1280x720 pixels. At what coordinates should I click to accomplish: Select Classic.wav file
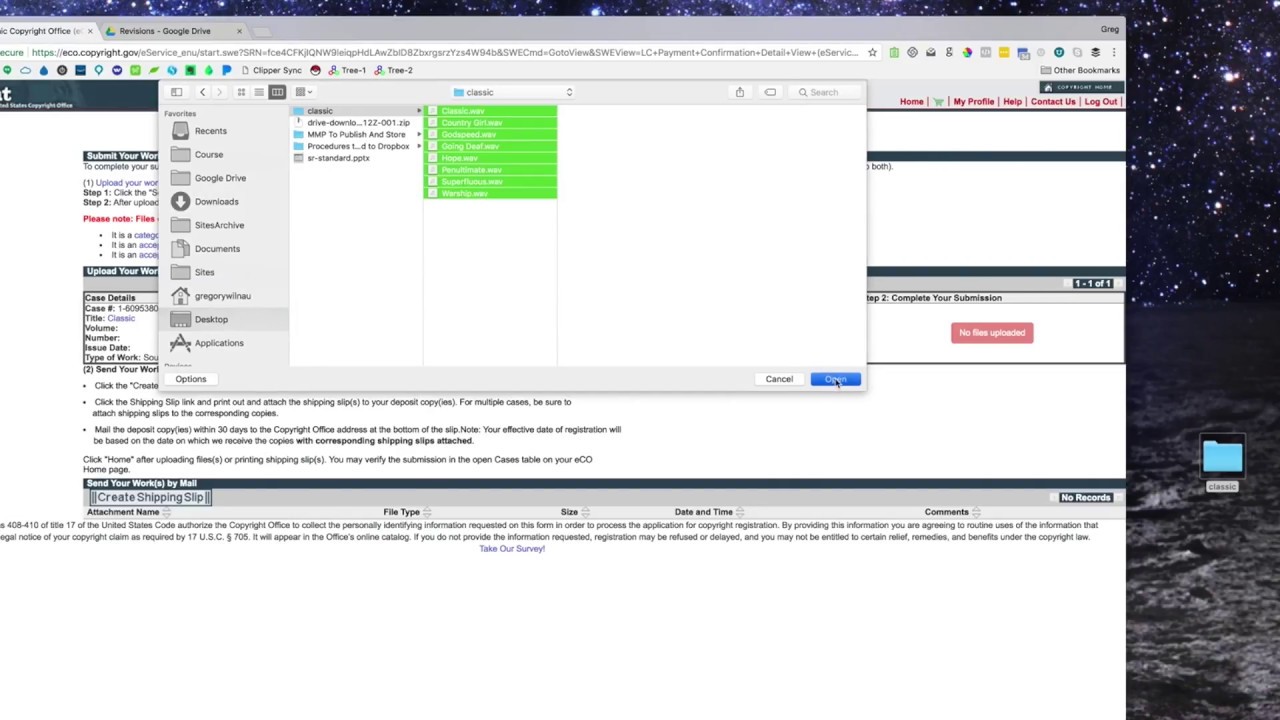pyautogui.click(x=490, y=111)
